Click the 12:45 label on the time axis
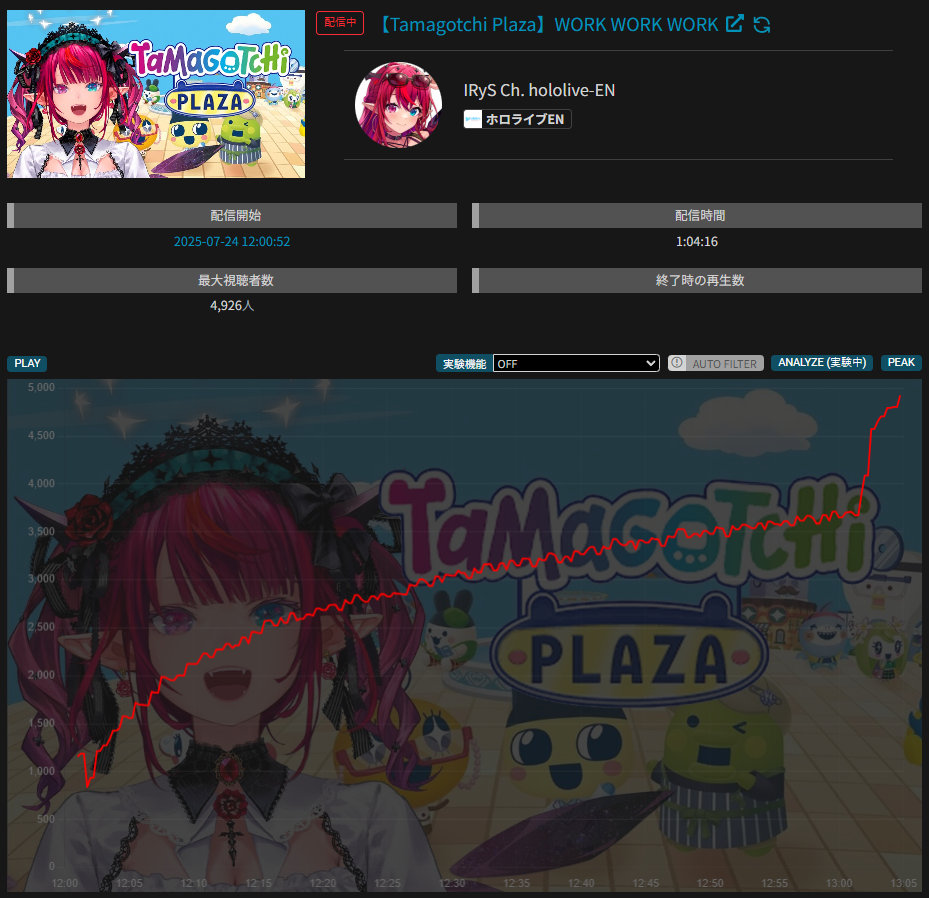This screenshot has height=898, width=929. tap(646, 883)
